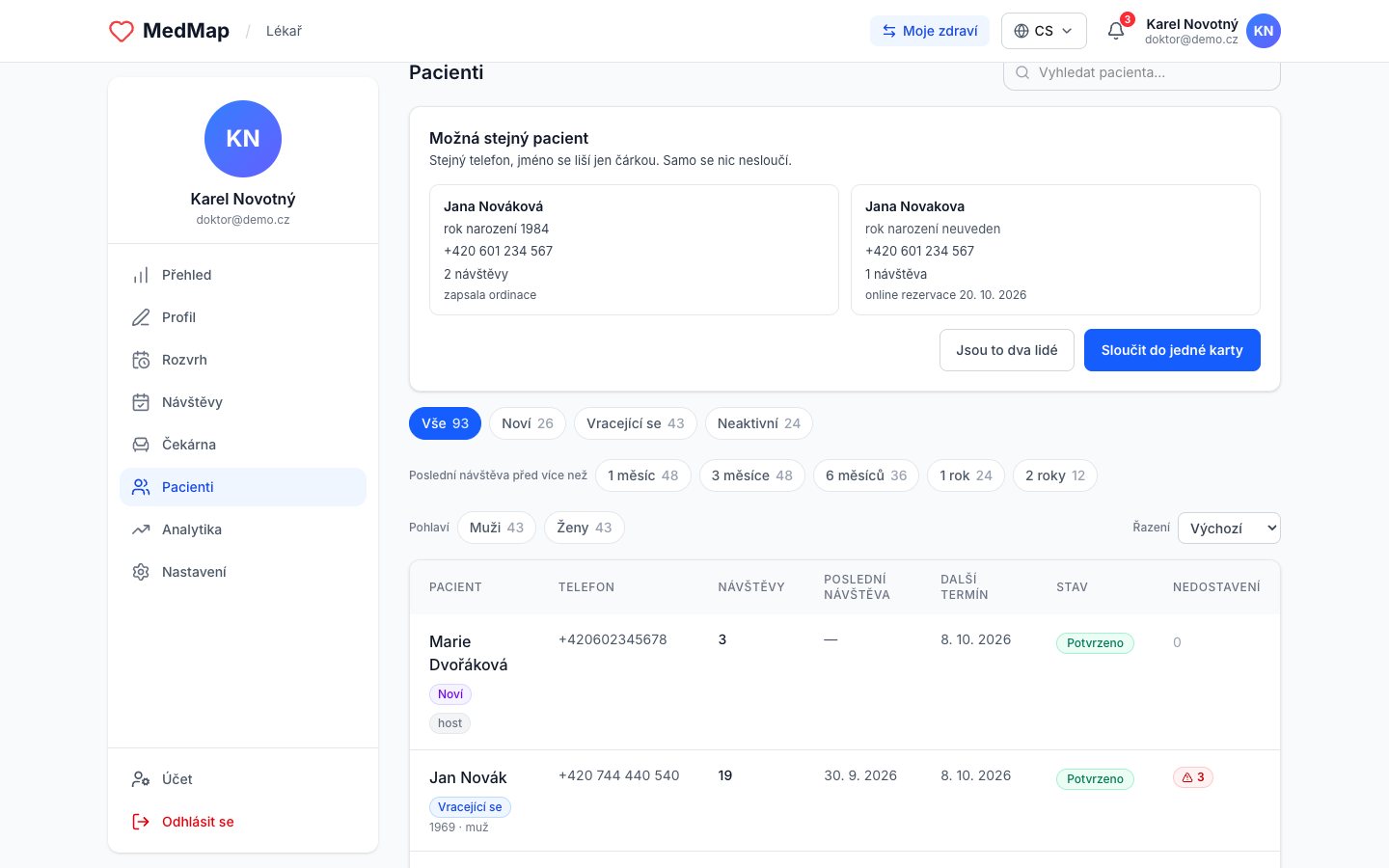Click the MedMap heart logo

tap(122, 31)
